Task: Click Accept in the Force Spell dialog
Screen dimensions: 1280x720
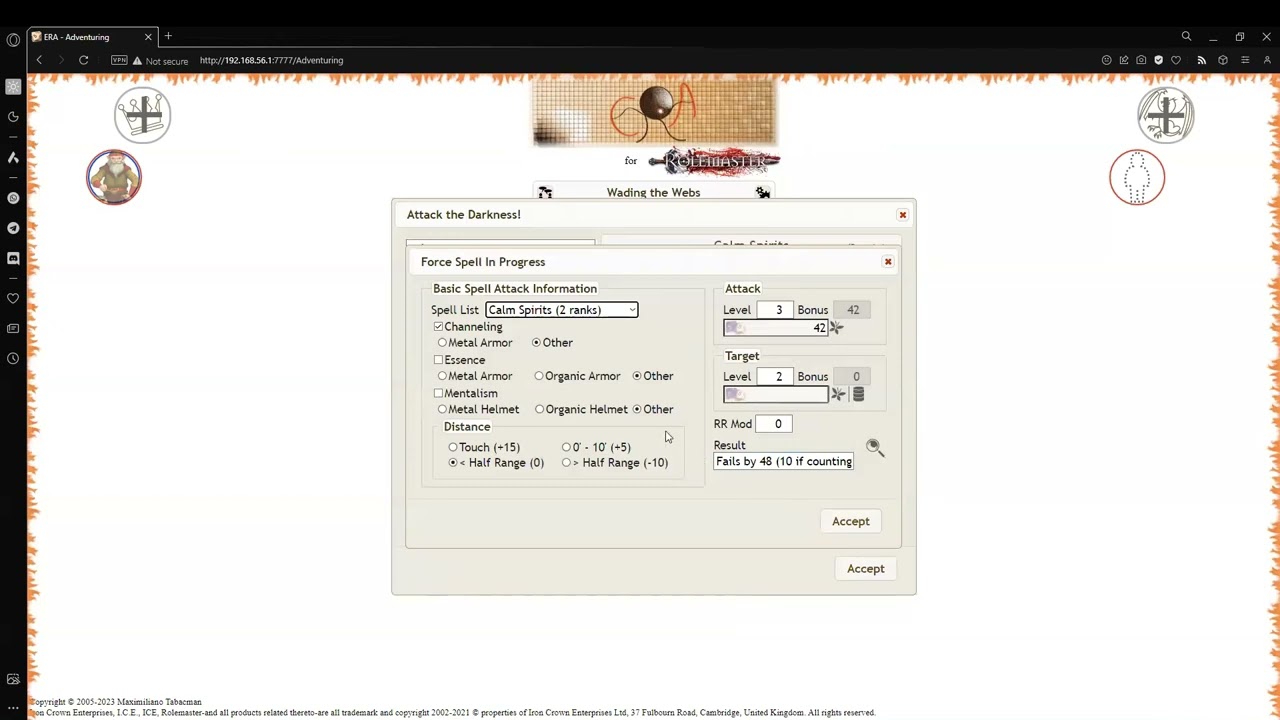Action: click(x=851, y=521)
